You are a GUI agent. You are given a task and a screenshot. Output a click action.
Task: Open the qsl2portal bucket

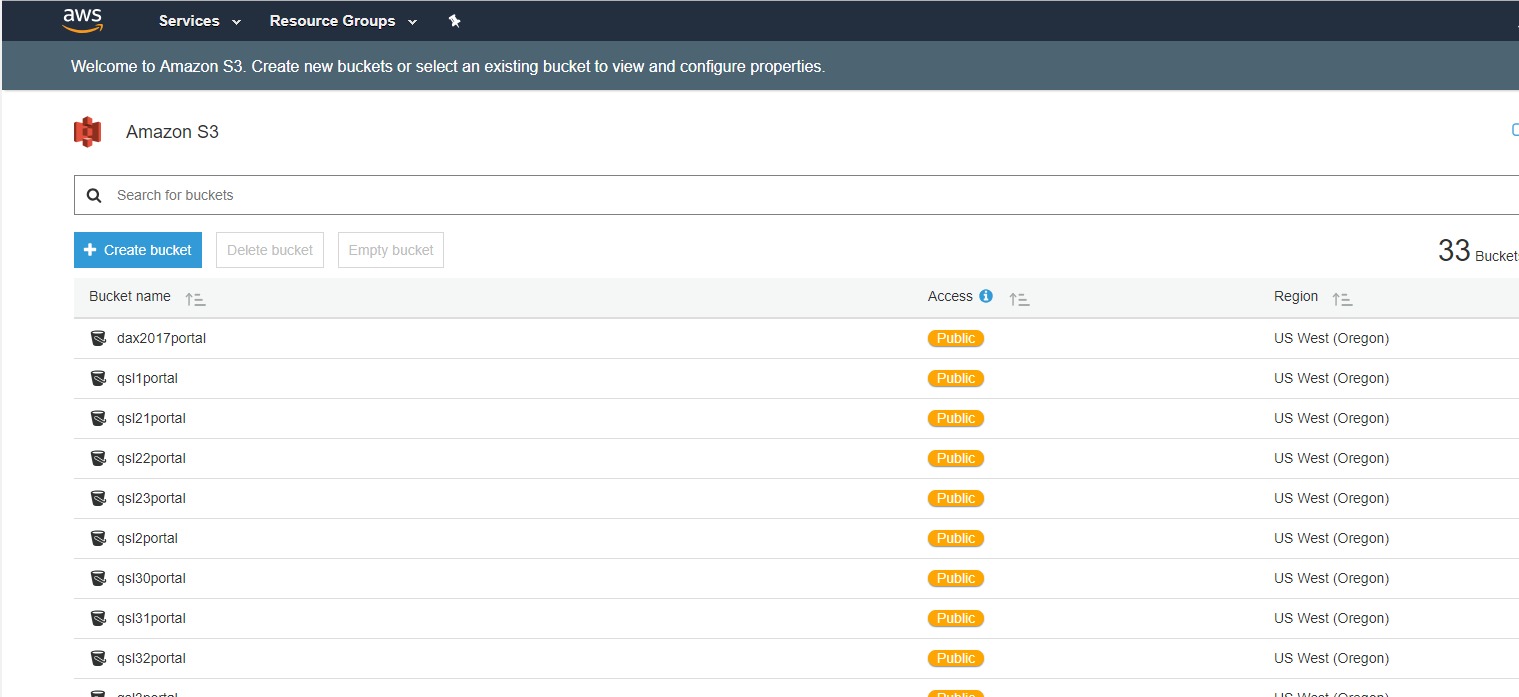coord(147,538)
